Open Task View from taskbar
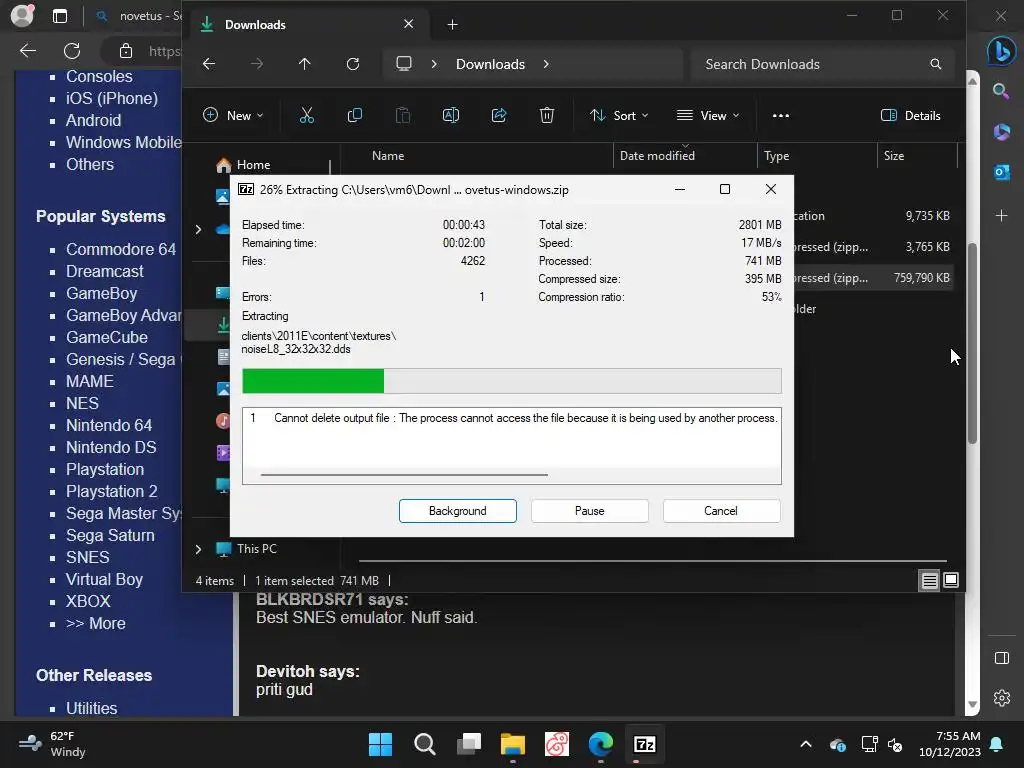 pos(469,744)
